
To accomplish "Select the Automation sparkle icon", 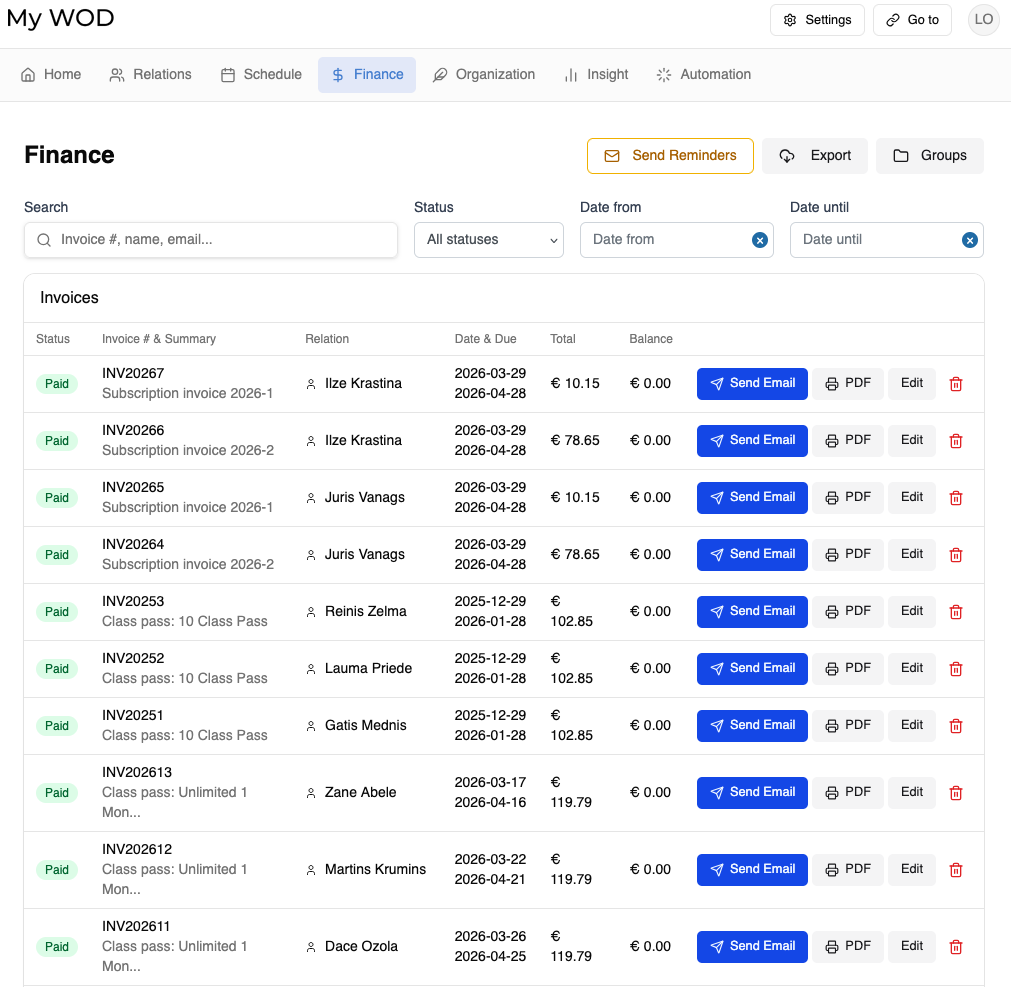I will (662, 74).
